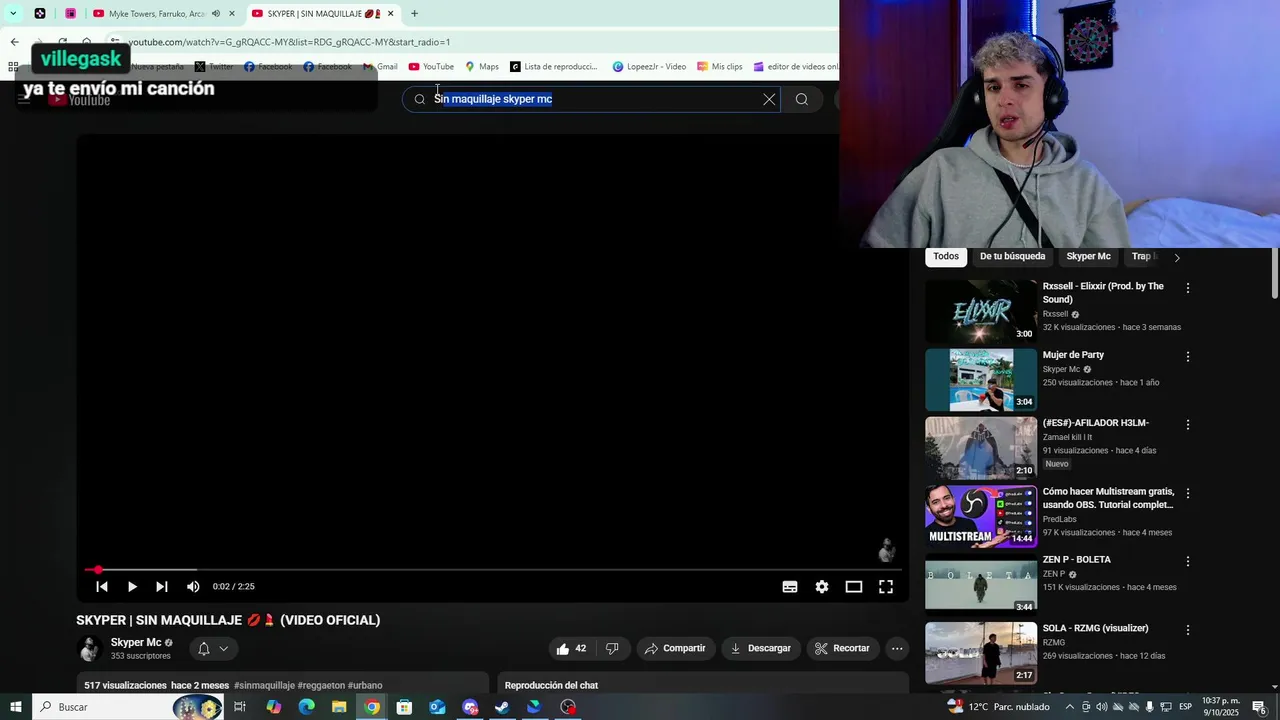Click the YouTube search magnifier button
Image resolution: width=1280 pixels, height=720 pixels.
click(x=802, y=99)
